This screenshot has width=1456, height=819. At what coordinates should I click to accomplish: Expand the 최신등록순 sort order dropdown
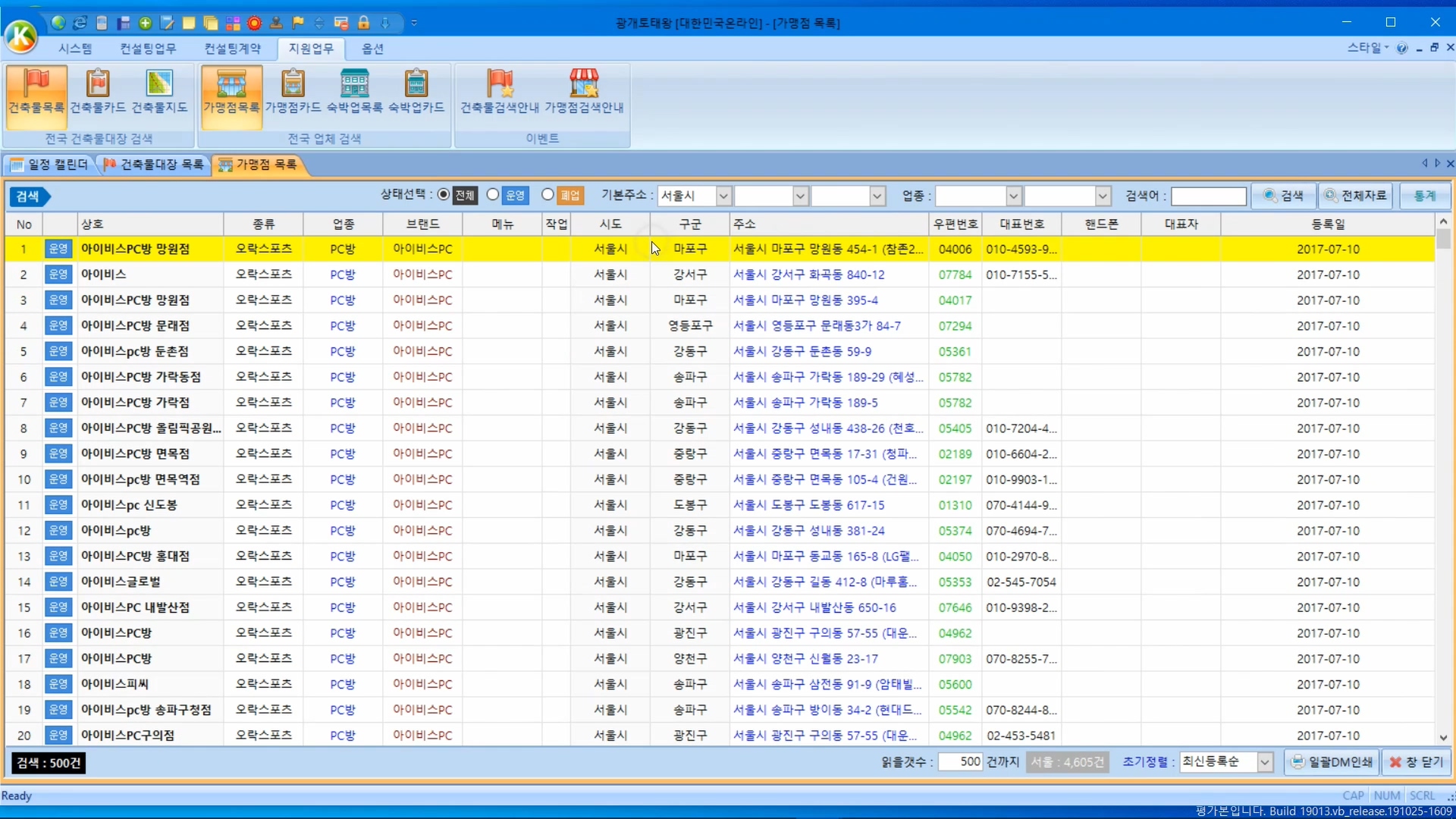[1264, 762]
